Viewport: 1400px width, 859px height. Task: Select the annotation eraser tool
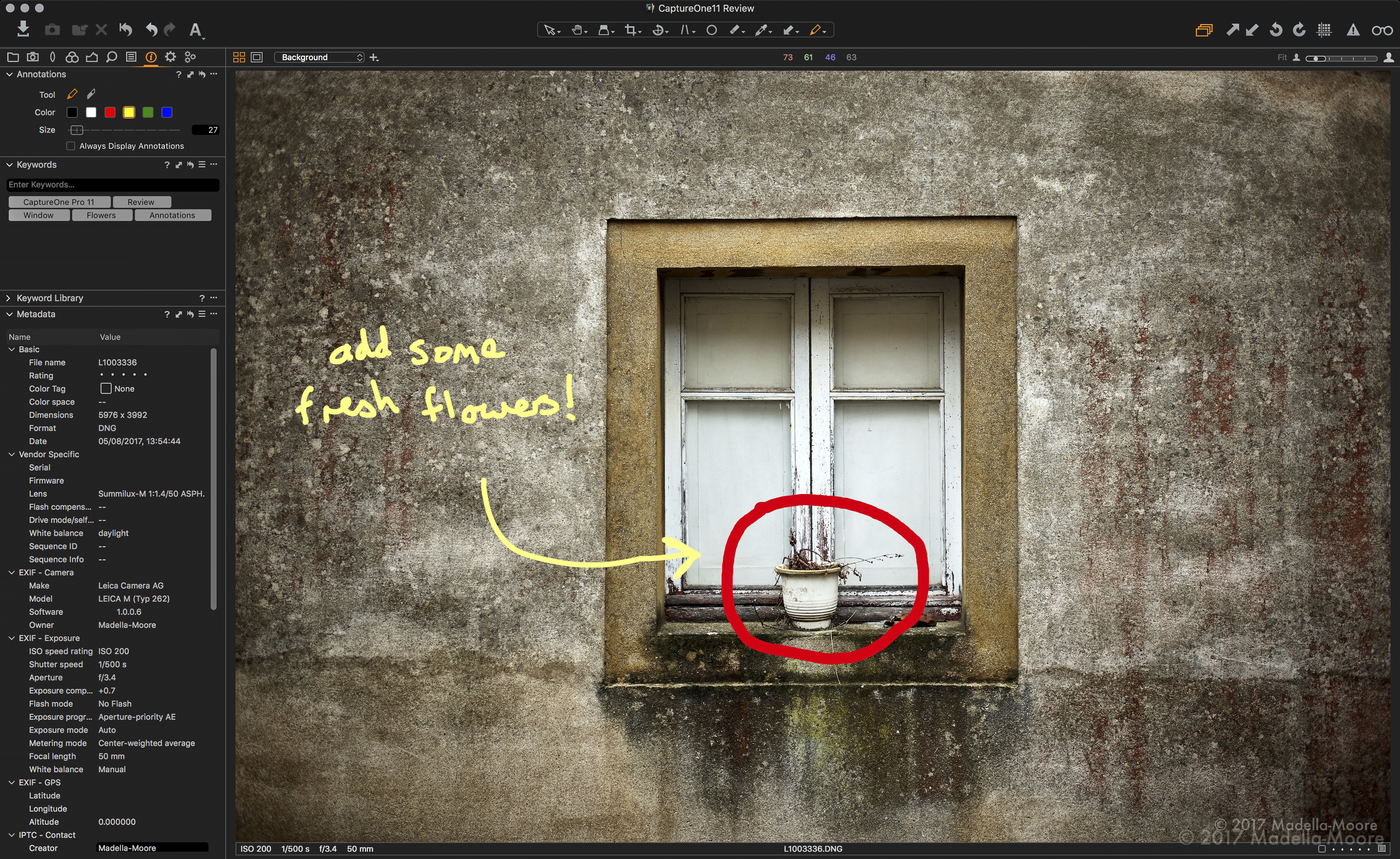pyautogui.click(x=91, y=94)
